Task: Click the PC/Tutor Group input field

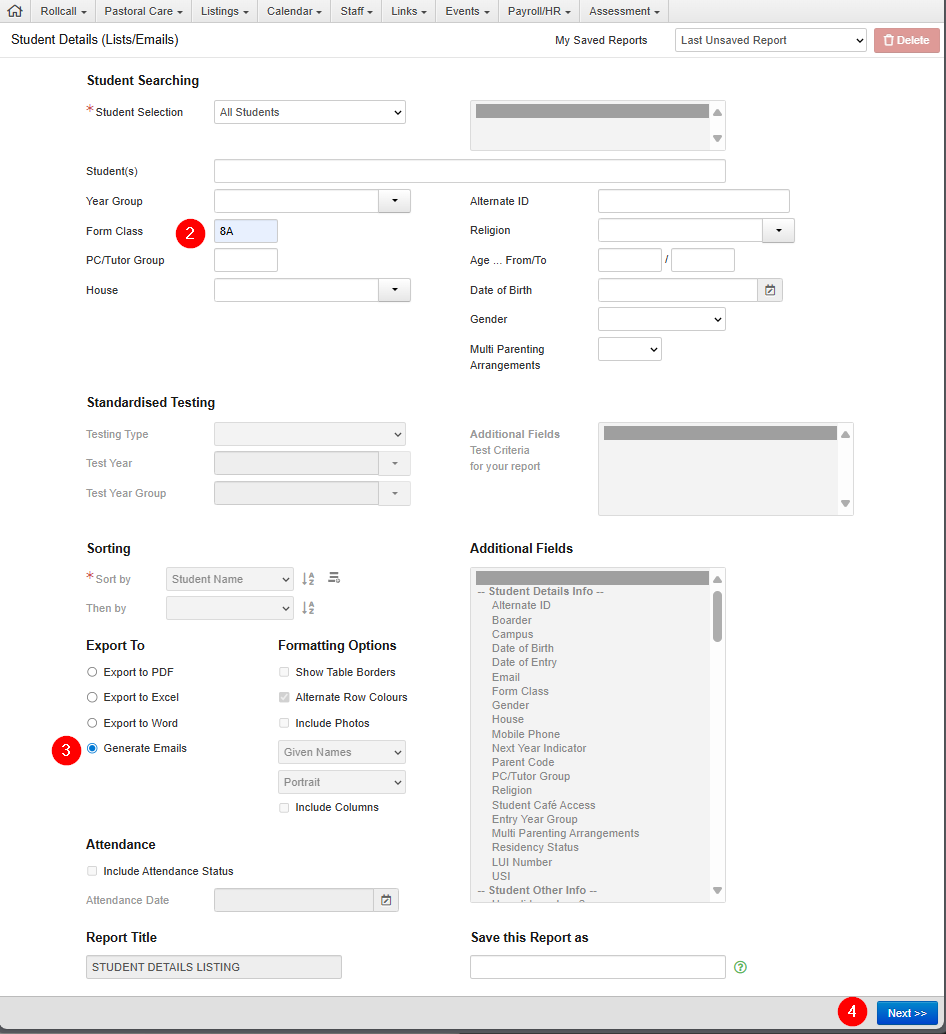Action: [246, 260]
